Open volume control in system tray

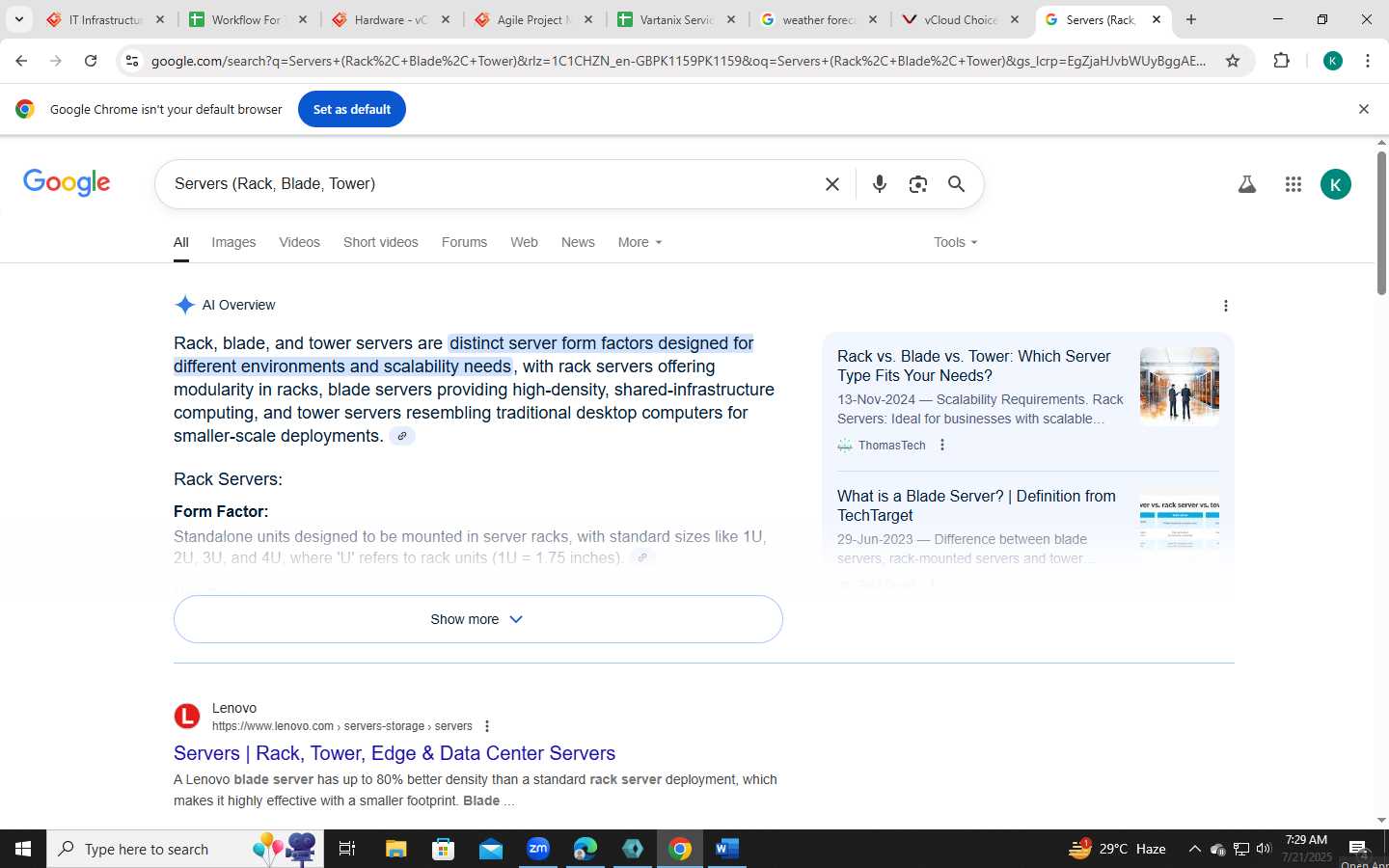[1265, 849]
